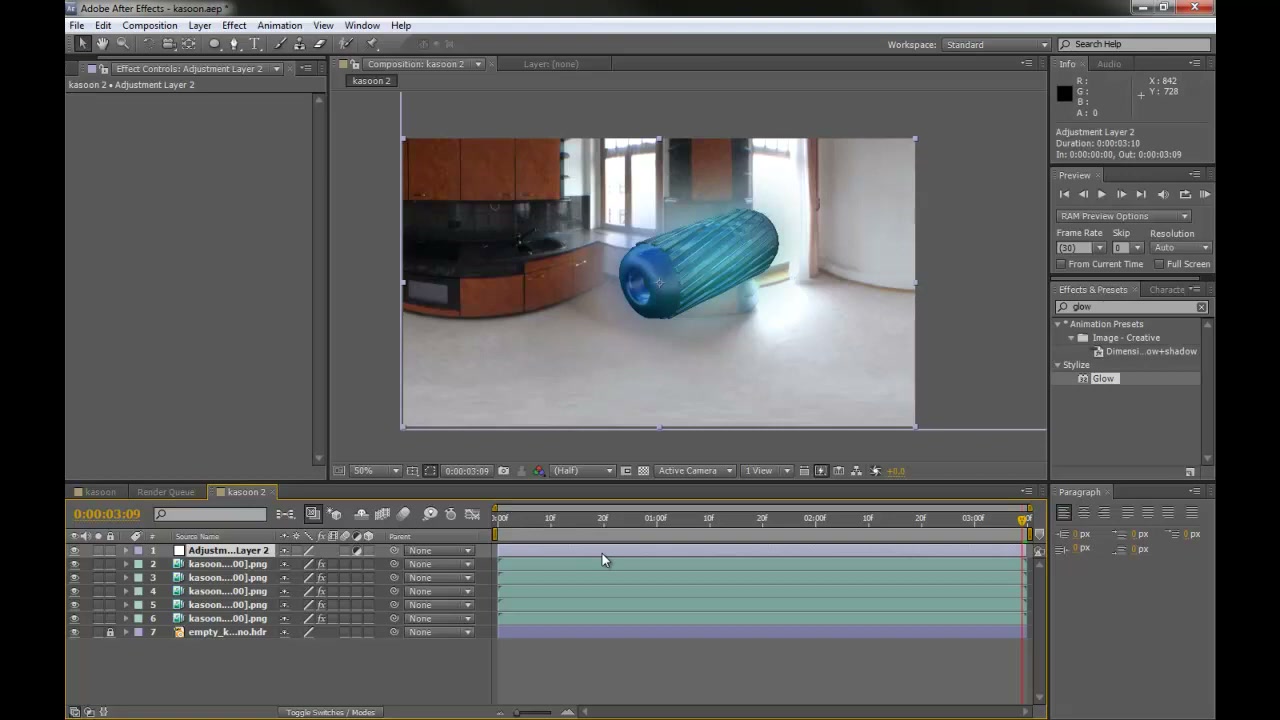
Task: Open the 50% magnification dropdown
Action: coord(375,471)
